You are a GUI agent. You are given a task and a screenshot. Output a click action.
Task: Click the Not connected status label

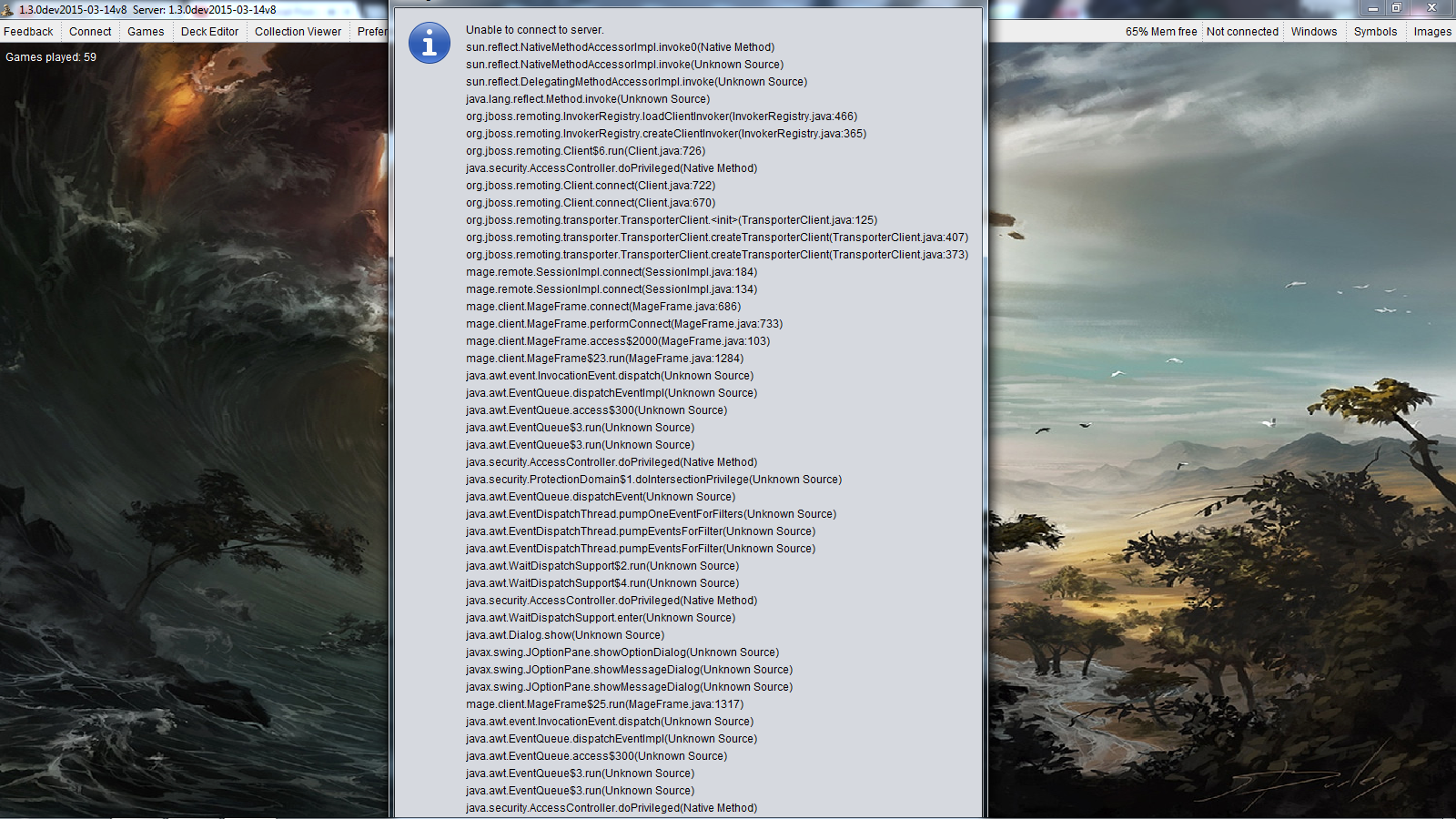click(x=1242, y=31)
